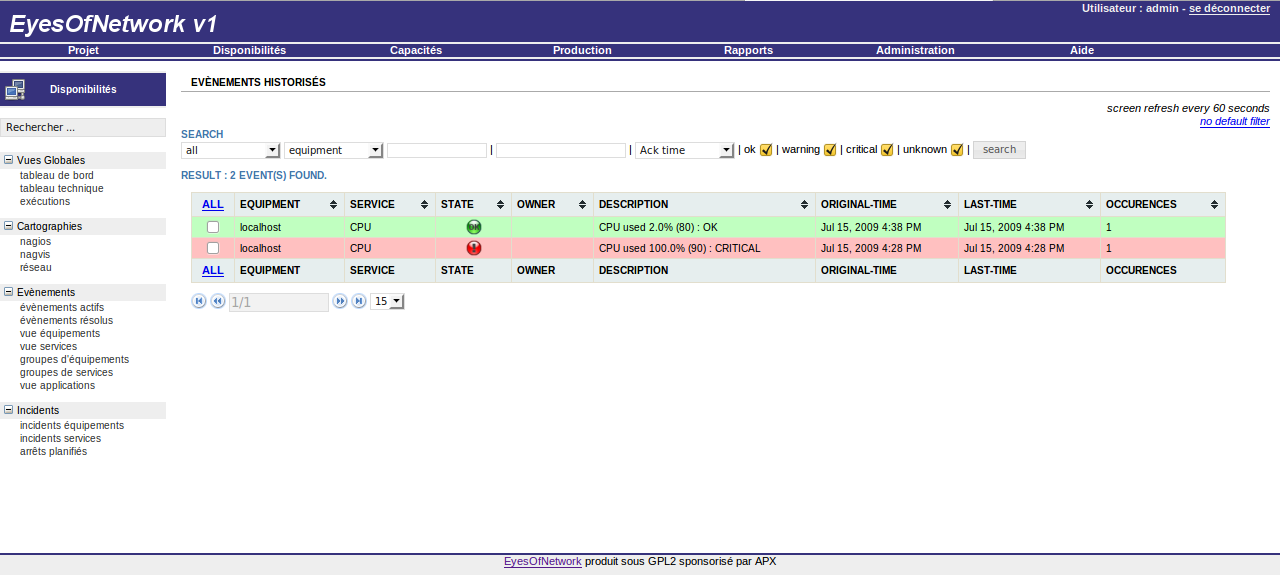Jump to last page of results

359,301
